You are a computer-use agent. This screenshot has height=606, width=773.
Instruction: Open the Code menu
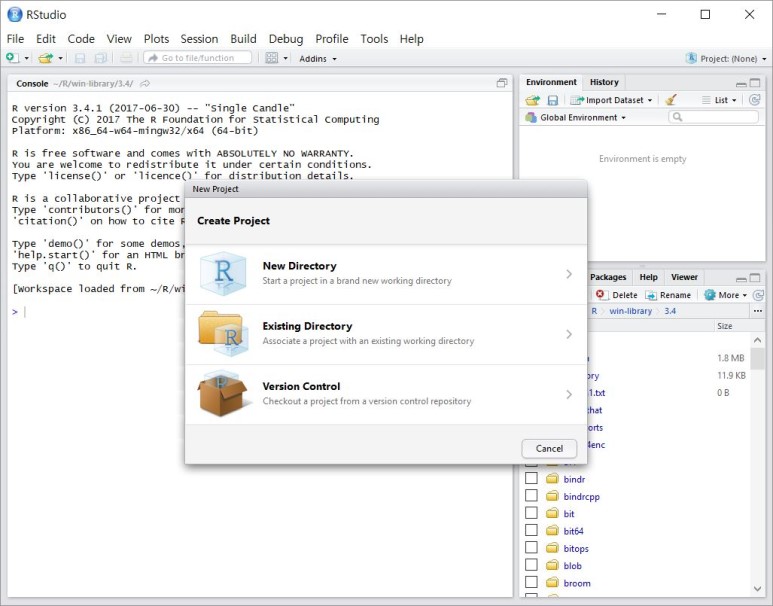click(x=81, y=39)
